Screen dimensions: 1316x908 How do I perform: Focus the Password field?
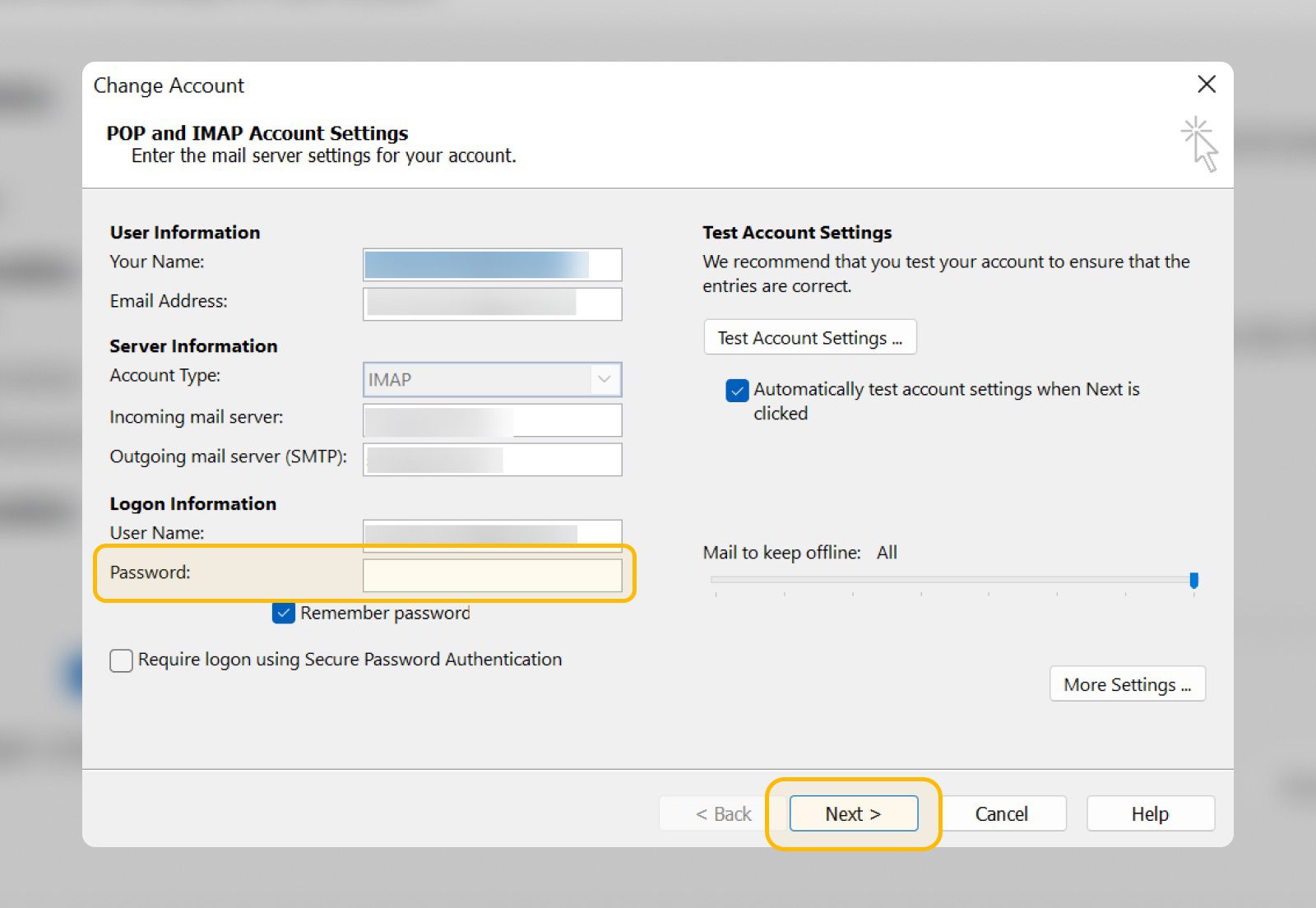[492, 575]
